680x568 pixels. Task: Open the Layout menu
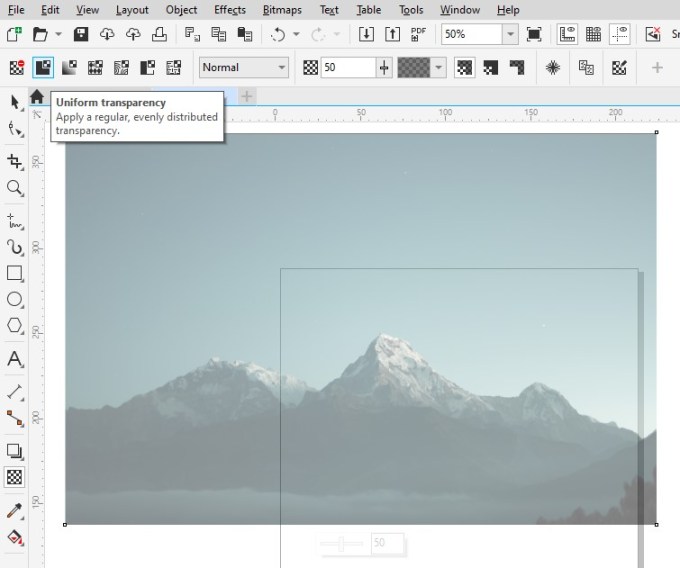pyautogui.click(x=132, y=10)
